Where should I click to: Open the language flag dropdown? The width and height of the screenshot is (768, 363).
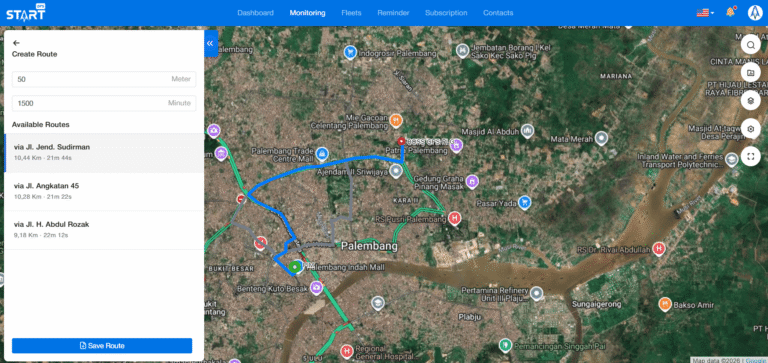pos(705,13)
